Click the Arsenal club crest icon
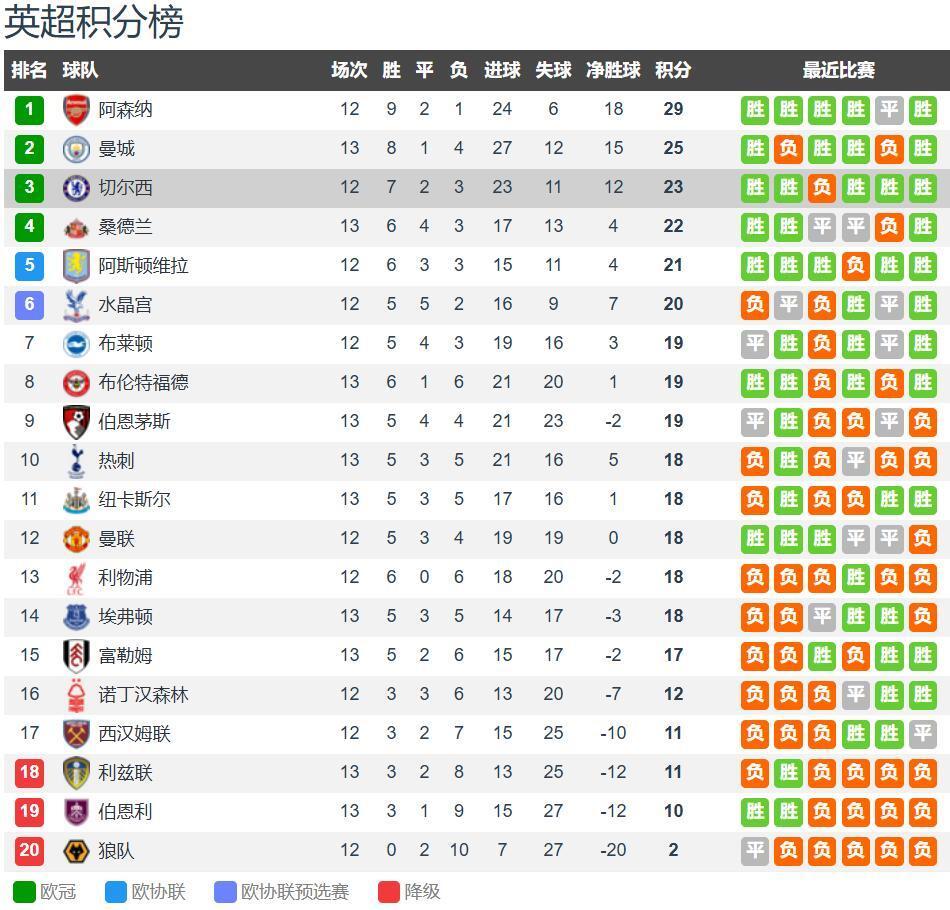Viewport: 950px width, 910px height. pos(76,109)
